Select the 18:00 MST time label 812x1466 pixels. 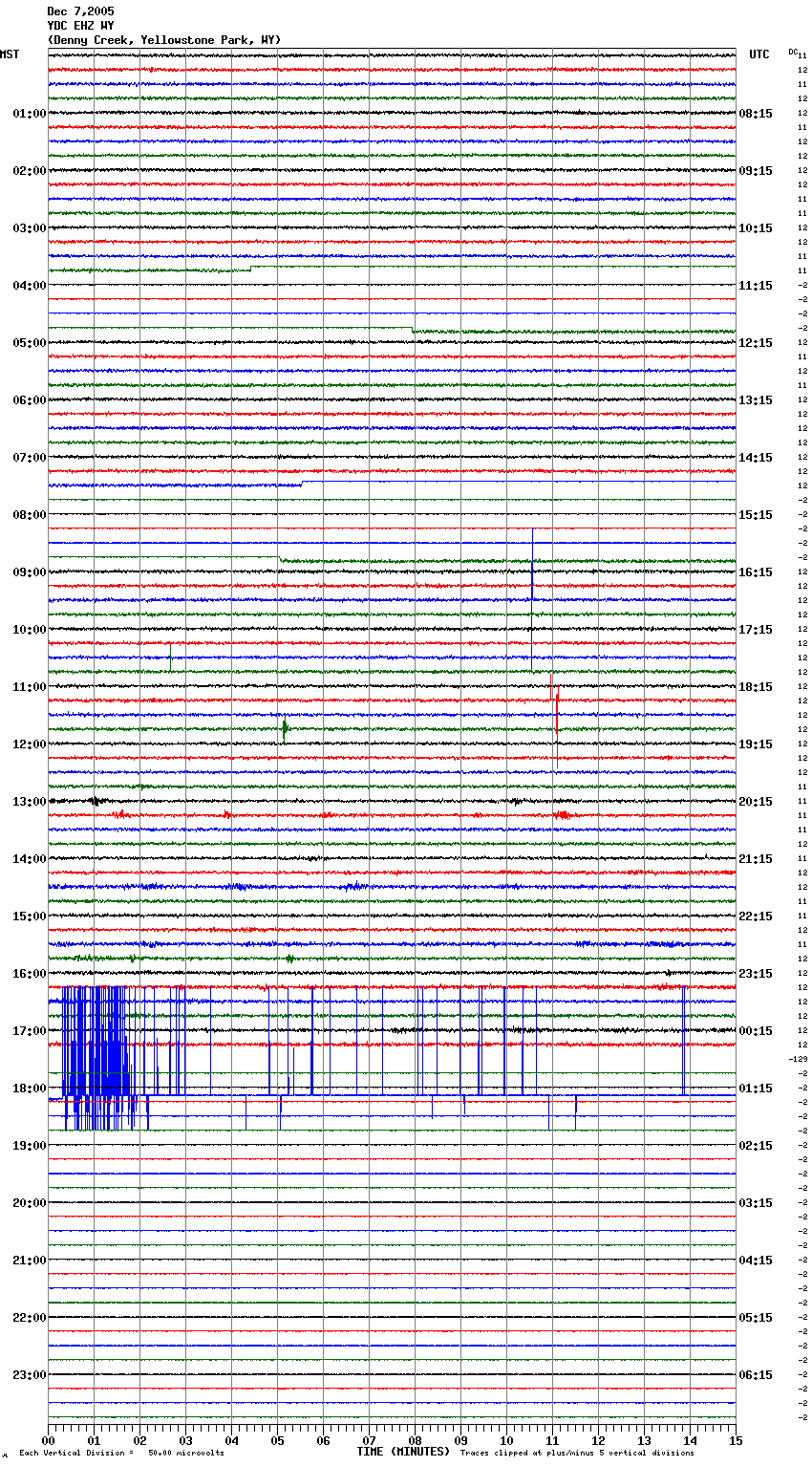30,1089
